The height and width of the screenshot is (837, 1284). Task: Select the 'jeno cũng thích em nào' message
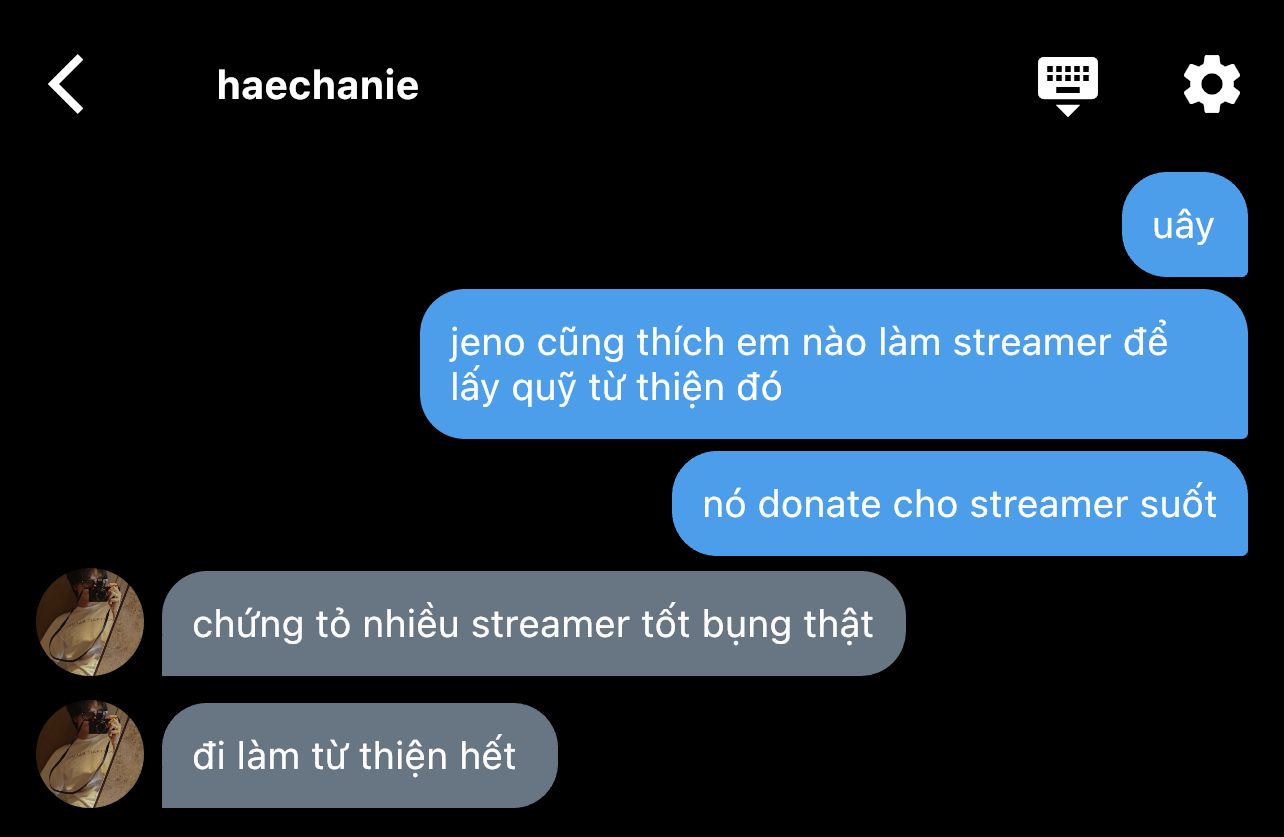point(833,364)
